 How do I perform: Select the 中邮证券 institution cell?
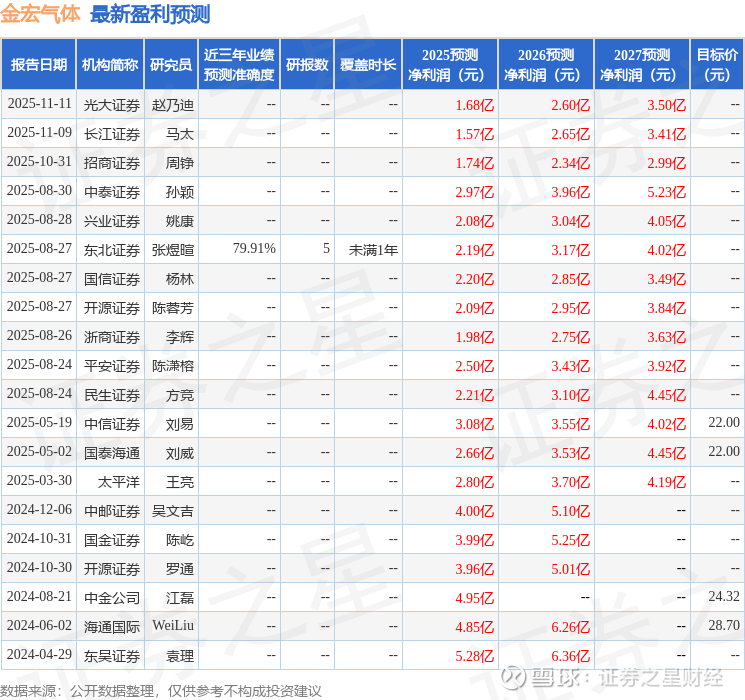tap(112, 511)
